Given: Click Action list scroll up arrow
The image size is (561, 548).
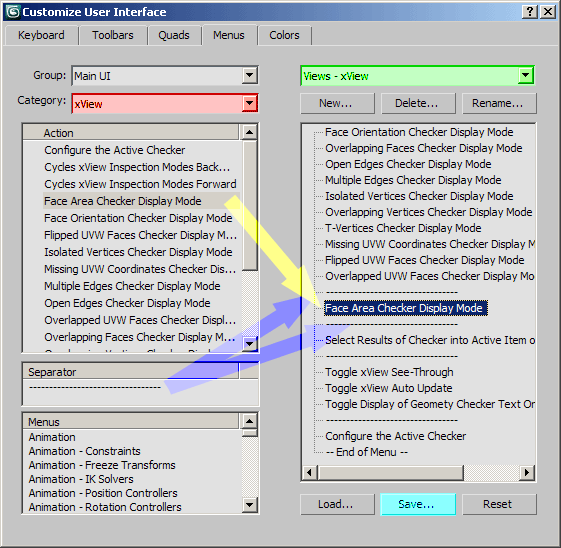Looking at the screenshot, I should [249, 132].
